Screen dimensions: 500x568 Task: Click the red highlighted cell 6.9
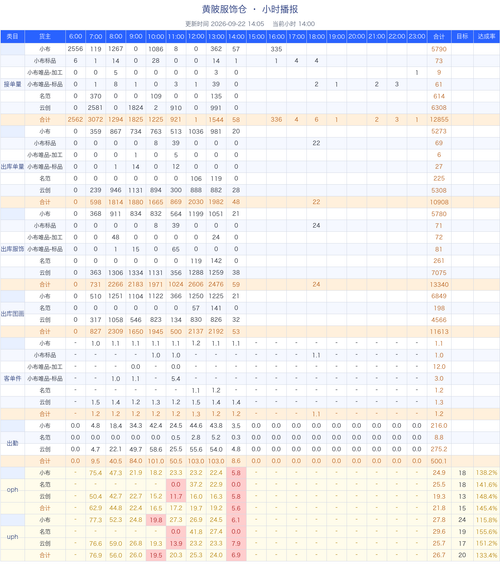[x=236, y=555]
